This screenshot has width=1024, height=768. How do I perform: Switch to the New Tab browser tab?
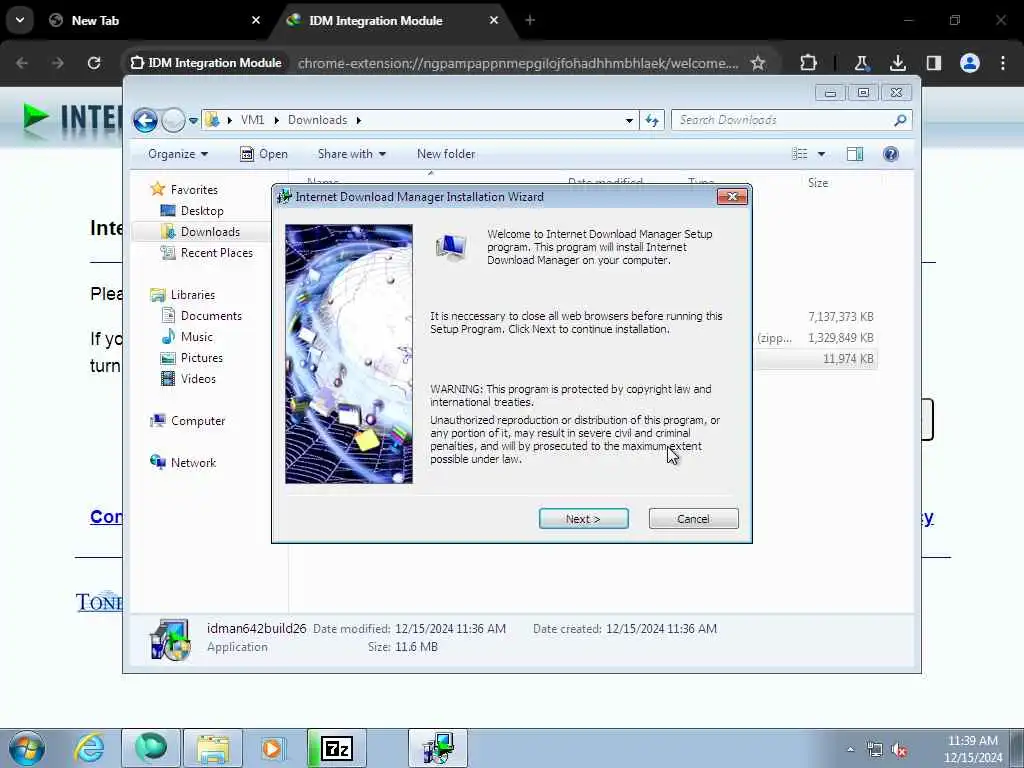pyautogui.click(x=154, y=21)
